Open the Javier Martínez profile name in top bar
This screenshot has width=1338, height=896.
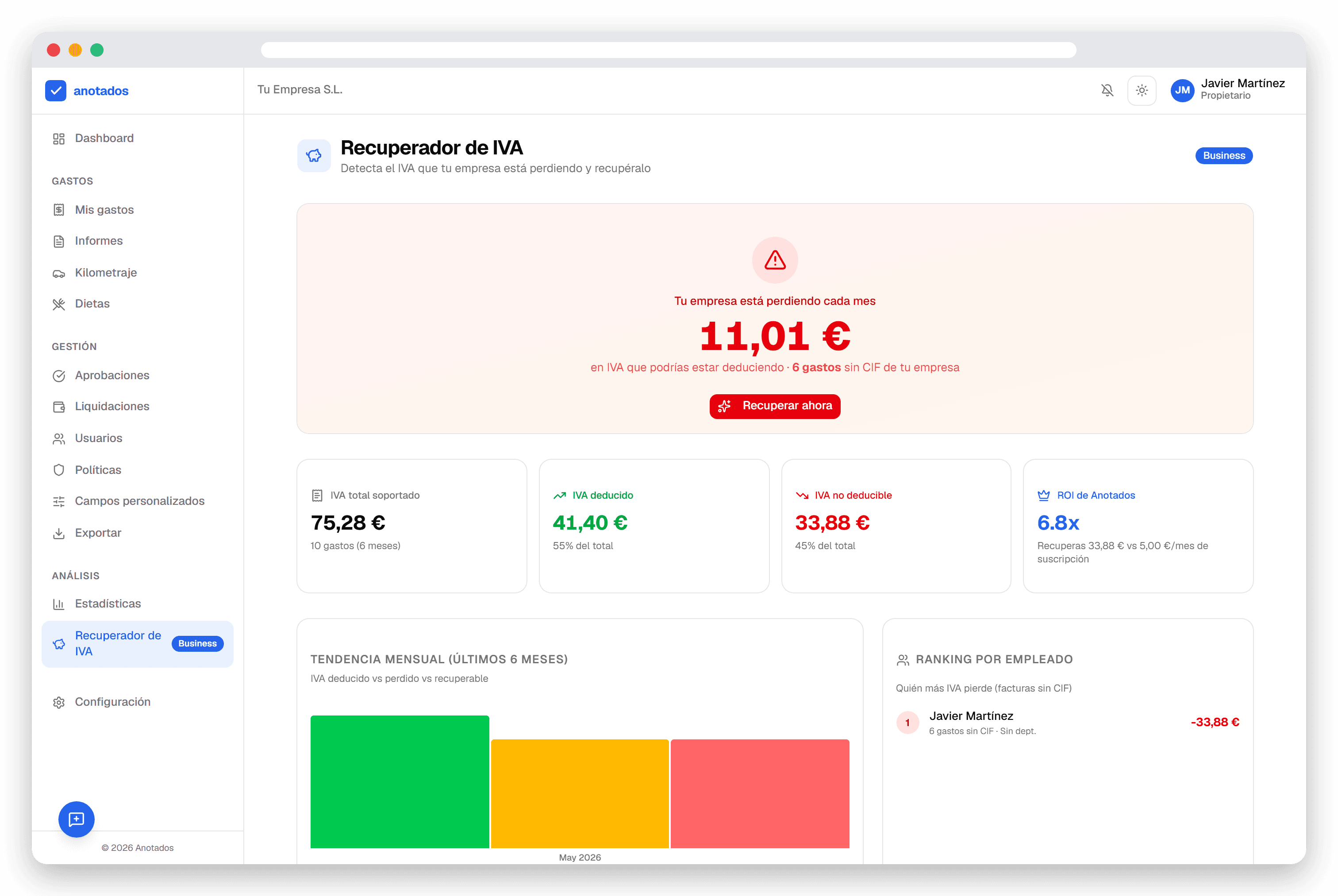[1242, 84]
